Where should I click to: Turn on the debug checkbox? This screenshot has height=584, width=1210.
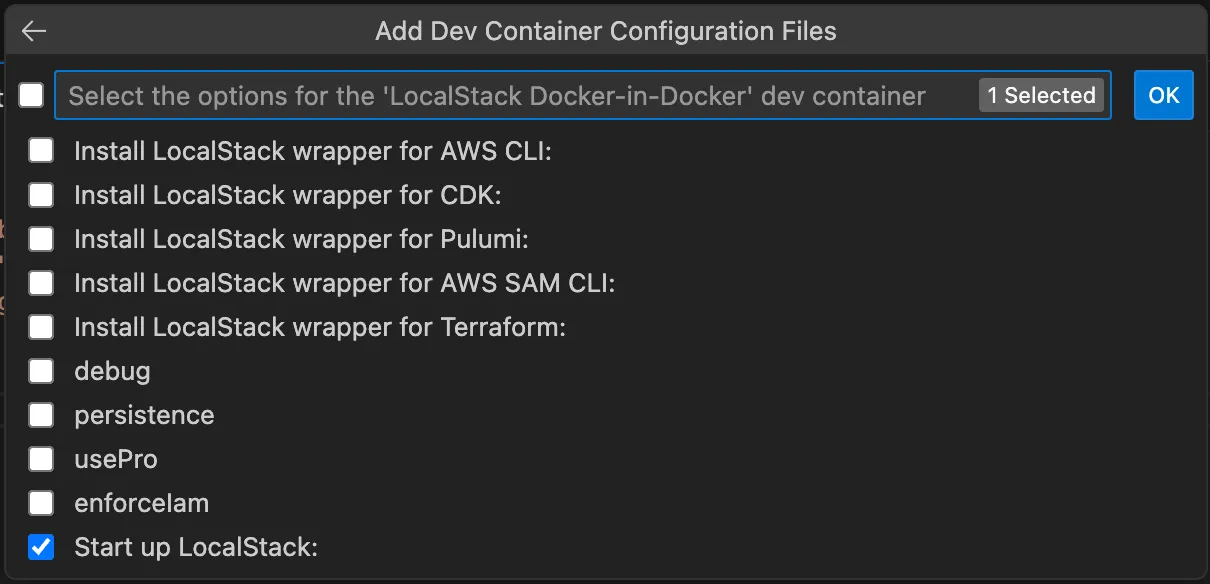41,371
